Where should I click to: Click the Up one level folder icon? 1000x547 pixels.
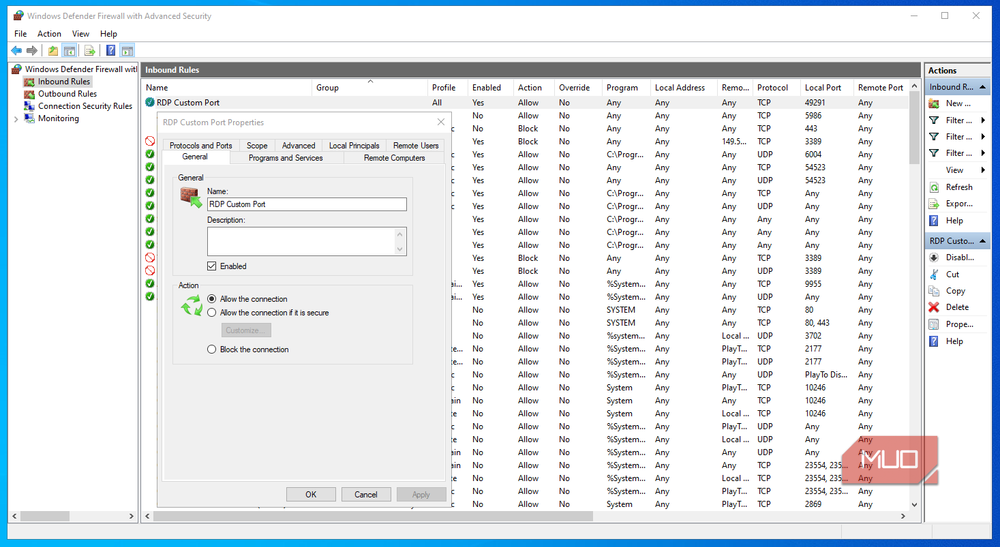pos(53,51)
